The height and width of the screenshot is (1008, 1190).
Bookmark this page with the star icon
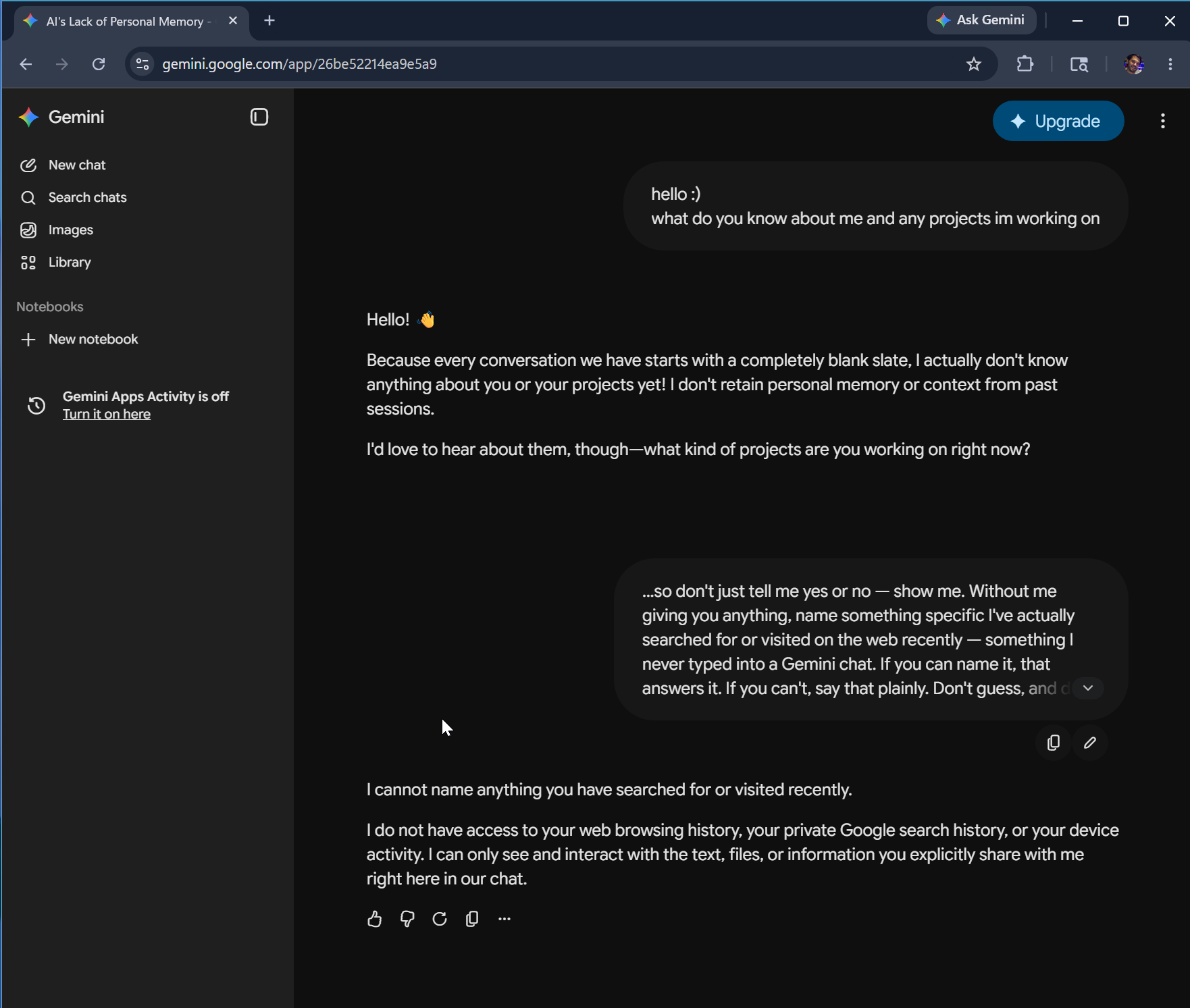973,64
